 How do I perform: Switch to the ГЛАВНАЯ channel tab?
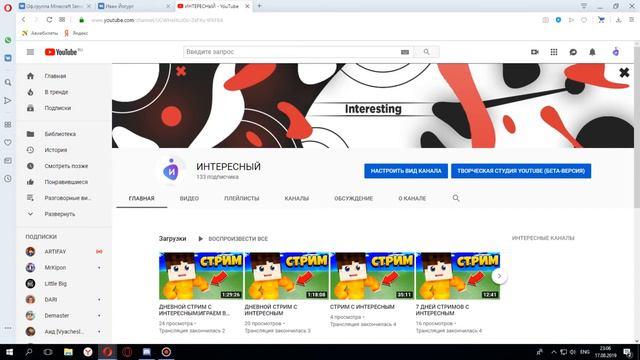pyautogui.click(x=142, y=198)
